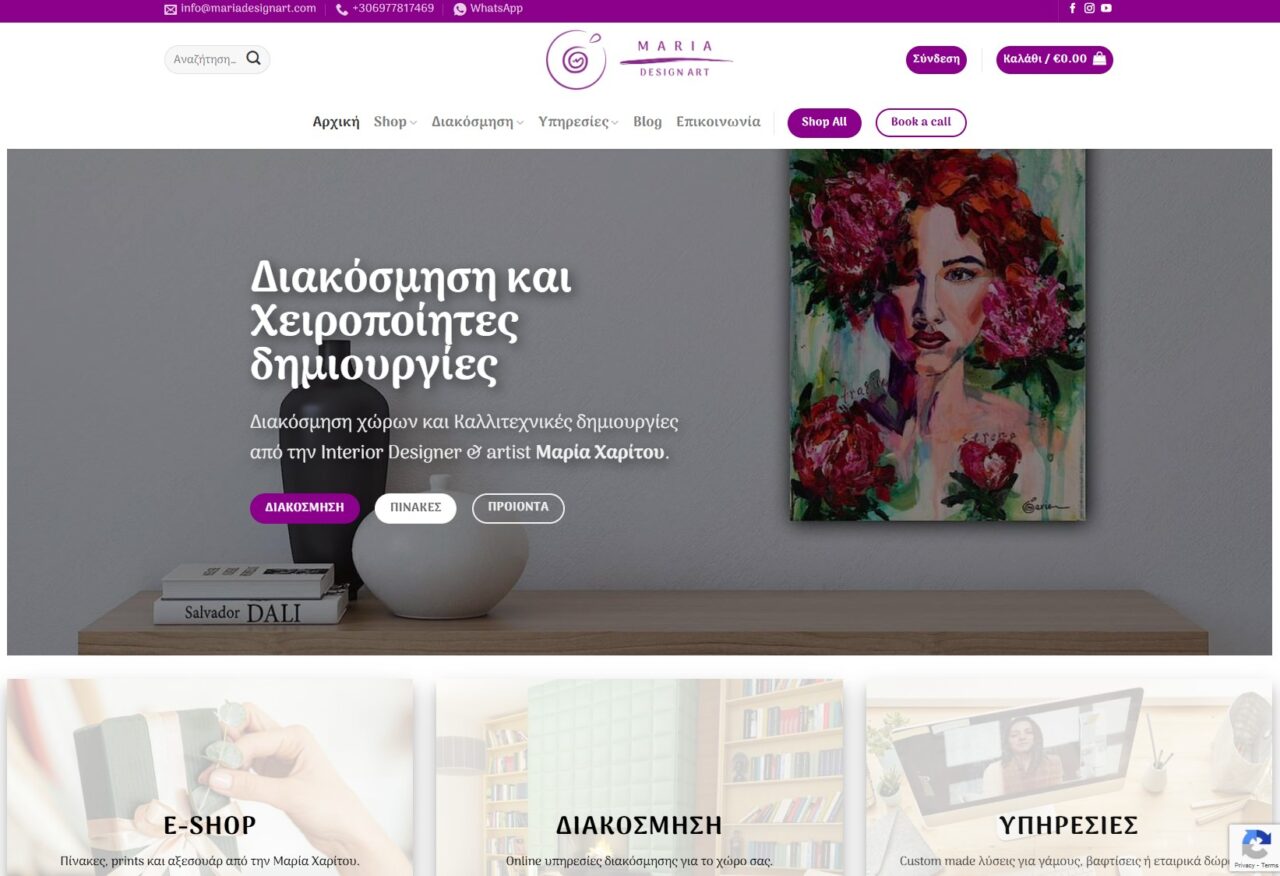The image size is (1280, 876).
Task: Open the Facebook page icon
Action: click(x=1073, y=8)
